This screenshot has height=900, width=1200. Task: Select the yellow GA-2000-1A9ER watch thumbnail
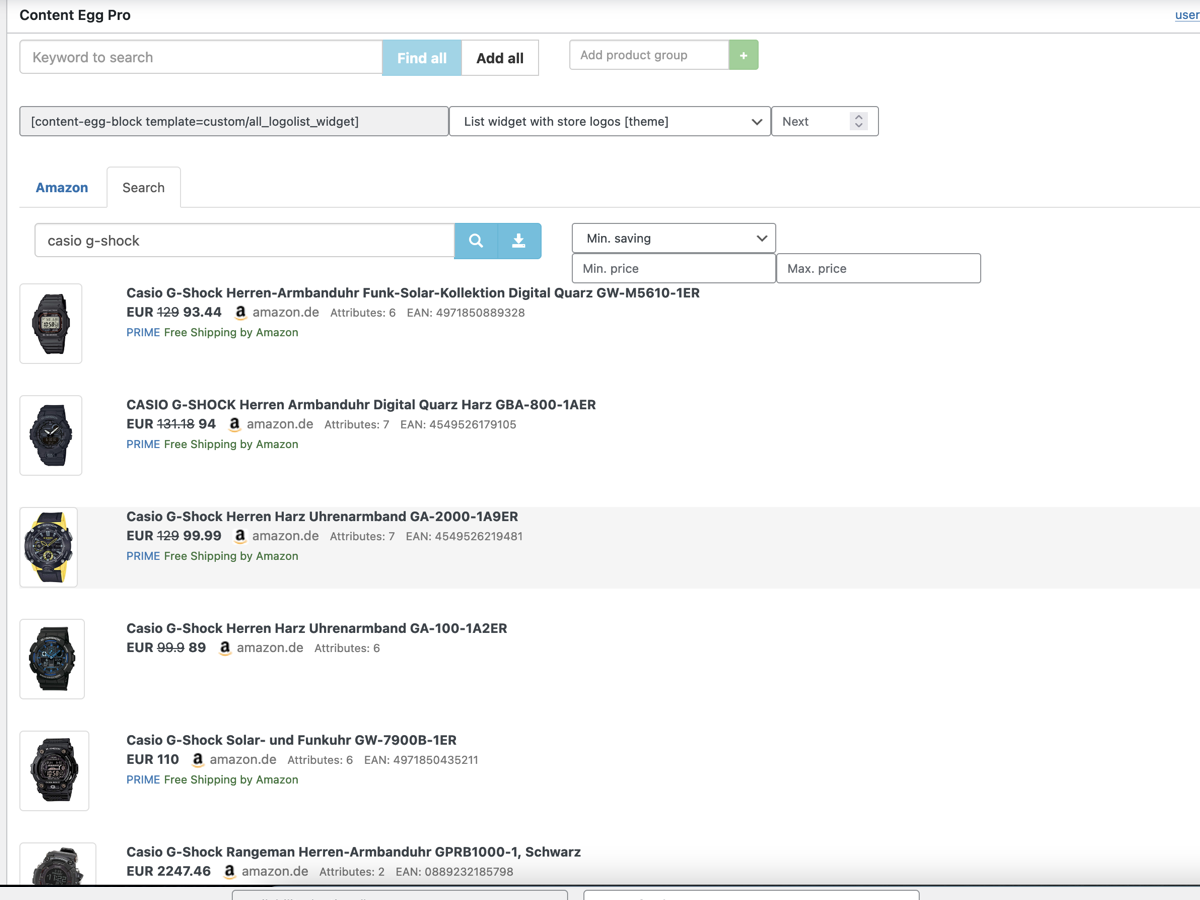(49, 547)
